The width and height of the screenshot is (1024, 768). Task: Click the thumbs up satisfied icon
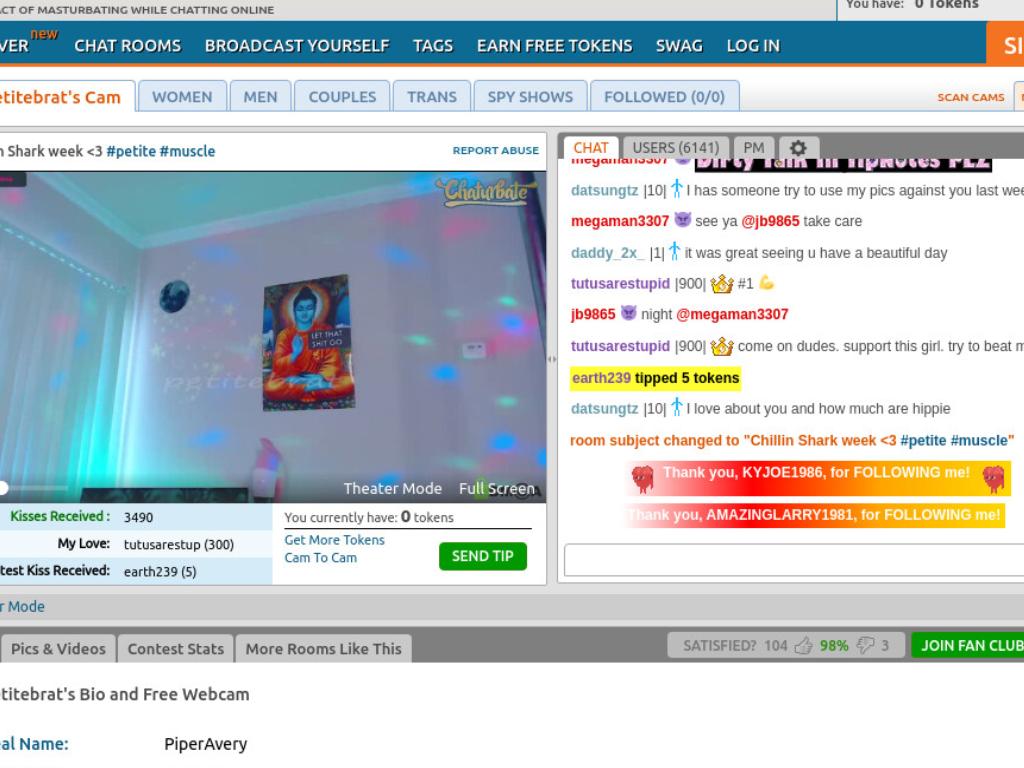[x=803, y=646]
